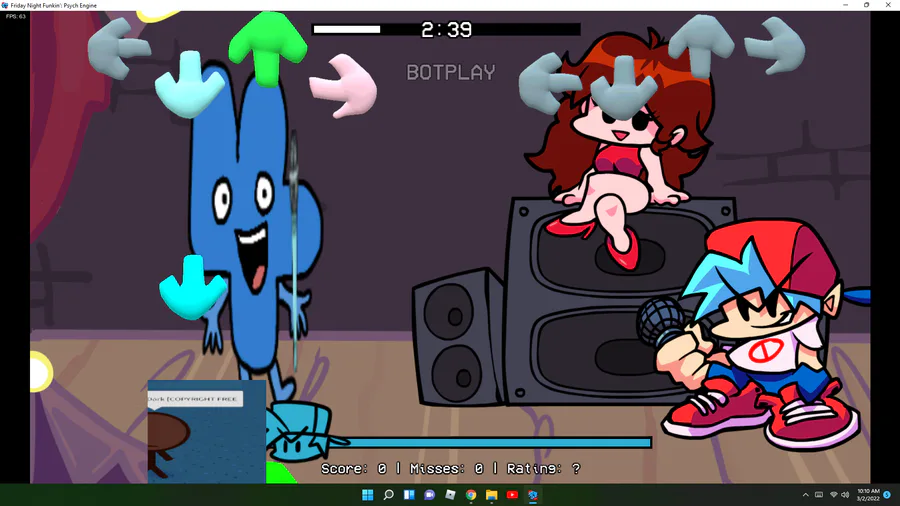Open File Explorer from taskbar
This screenshot has width=900, height=506.
[x=491, y=495]
